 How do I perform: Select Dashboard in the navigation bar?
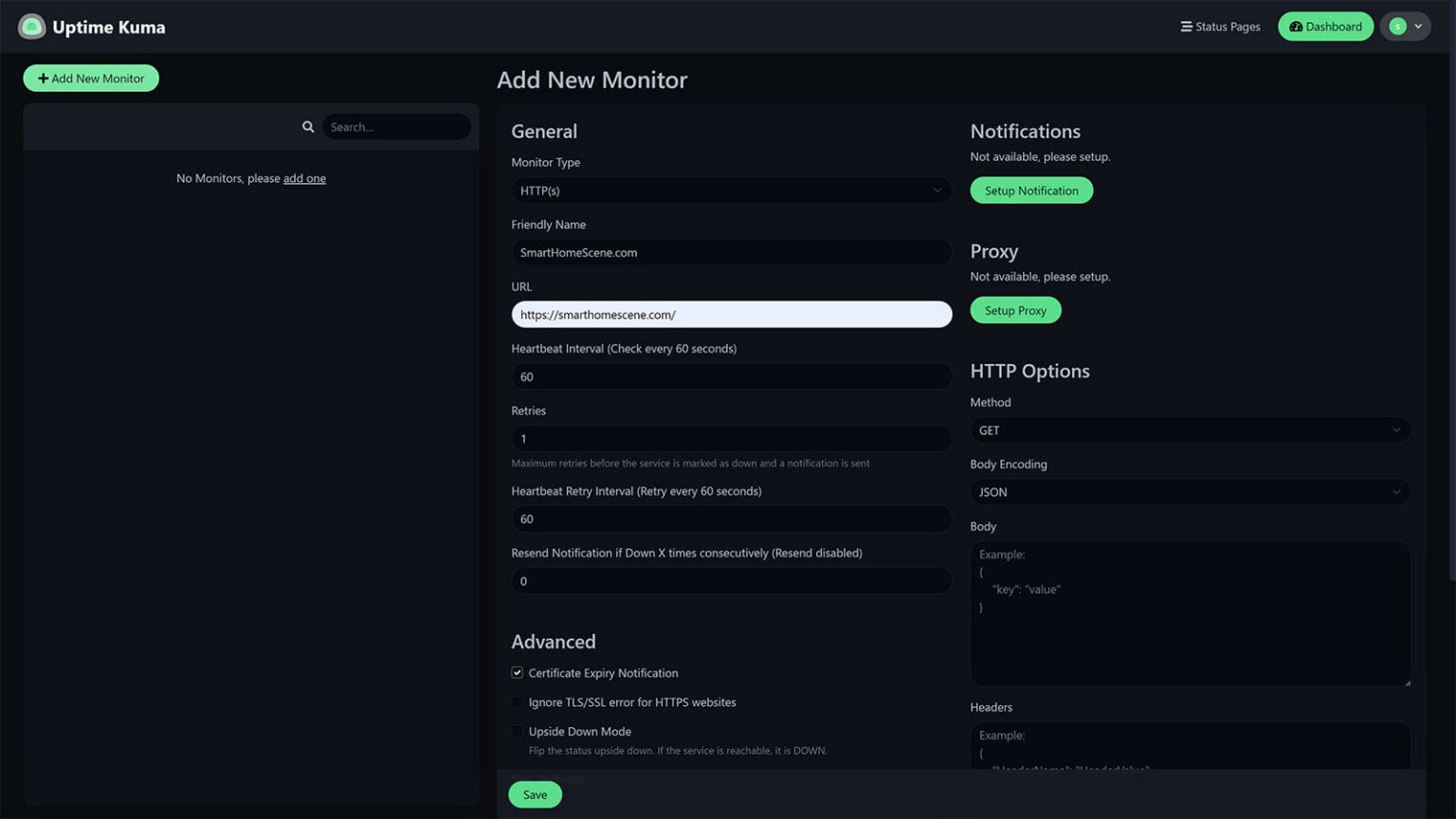pos(1325,27)
